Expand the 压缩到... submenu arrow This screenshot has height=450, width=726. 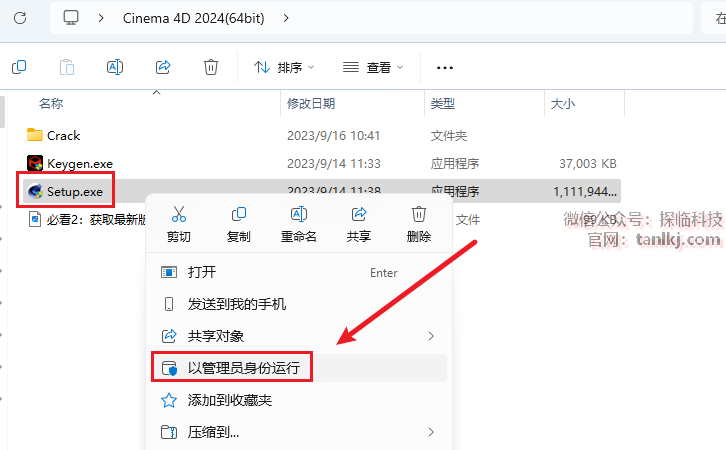(x=431, y=432)
